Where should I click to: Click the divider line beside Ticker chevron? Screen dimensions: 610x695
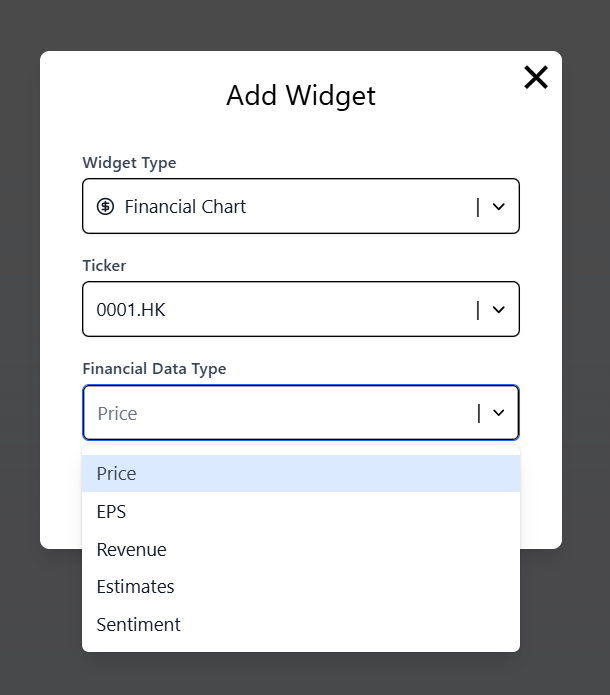[478, 310]
